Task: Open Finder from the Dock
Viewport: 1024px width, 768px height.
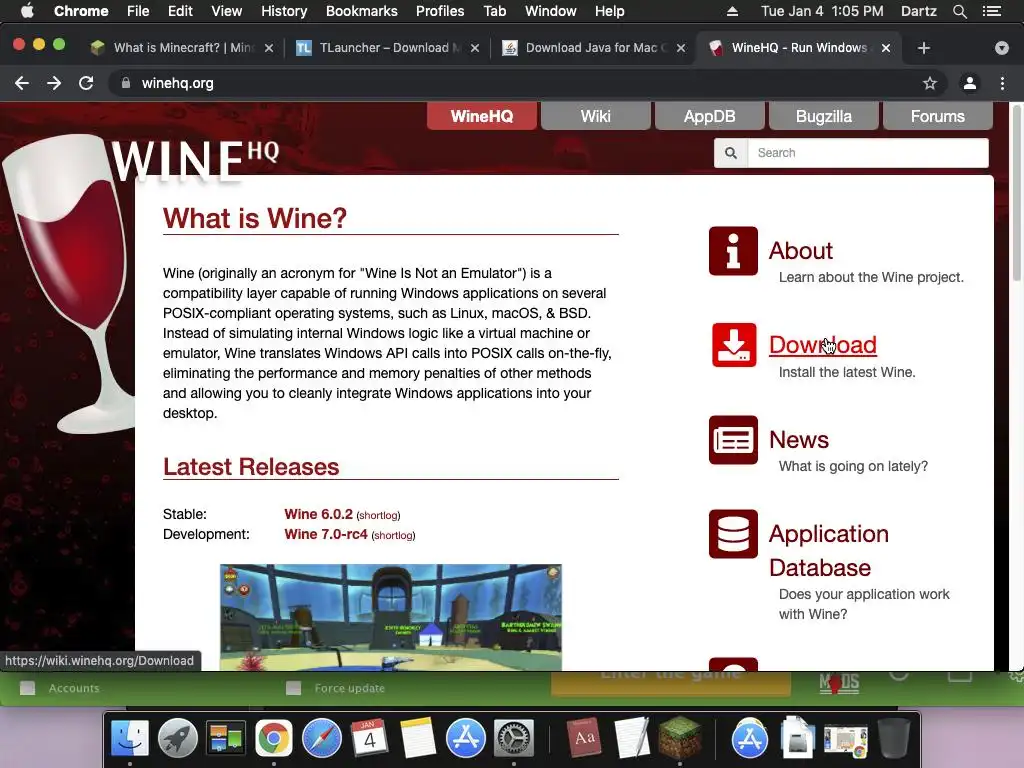Action: pyautogui.click(x=130, y=739)
